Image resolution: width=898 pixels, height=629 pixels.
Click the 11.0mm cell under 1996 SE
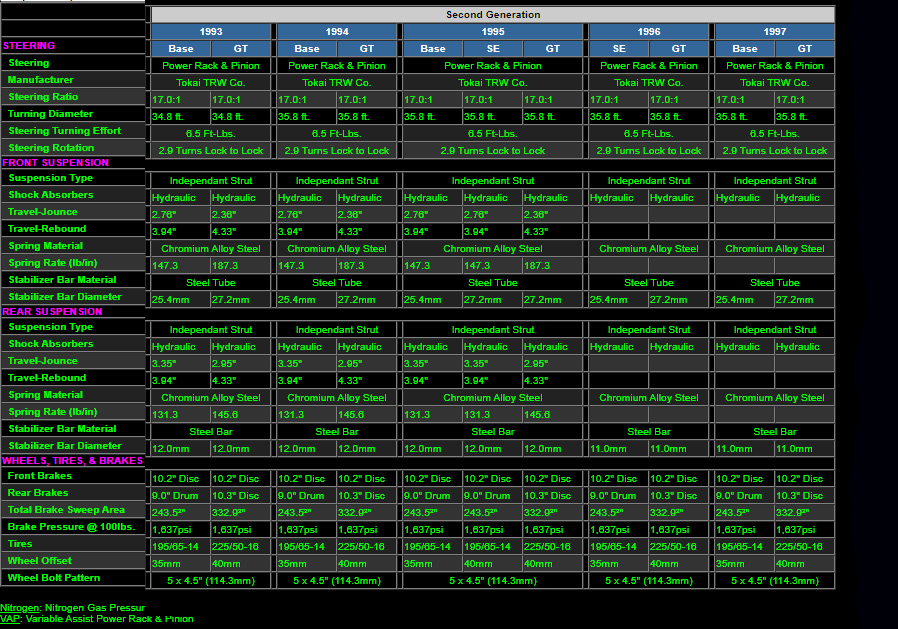pos(619,449)
